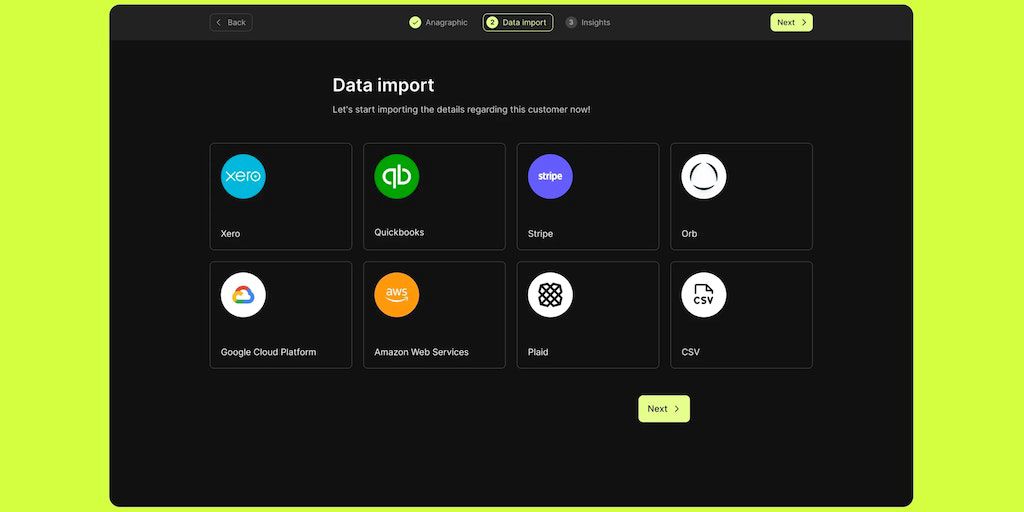This screenshot has height=512, width=1024.
Task: Click the green Quickbooks logo icon
Action: pyautogui.click(x=396, y=176)
